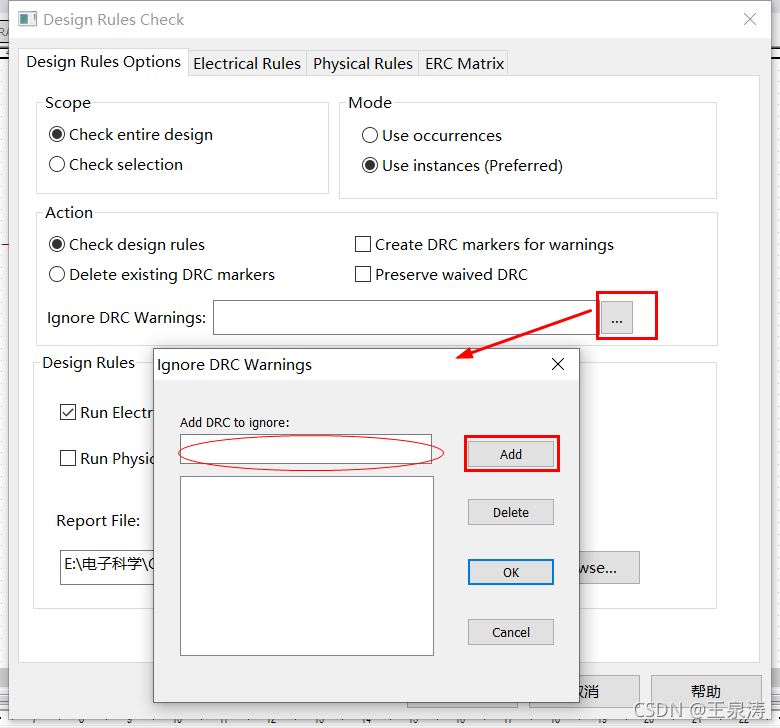Confirm with the OK button
Screen dimensions: 780x728
510,572
